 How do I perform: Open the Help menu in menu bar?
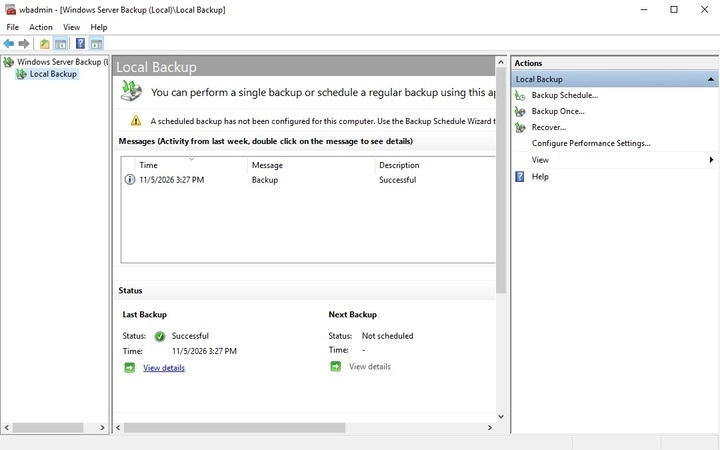point(99,27)
